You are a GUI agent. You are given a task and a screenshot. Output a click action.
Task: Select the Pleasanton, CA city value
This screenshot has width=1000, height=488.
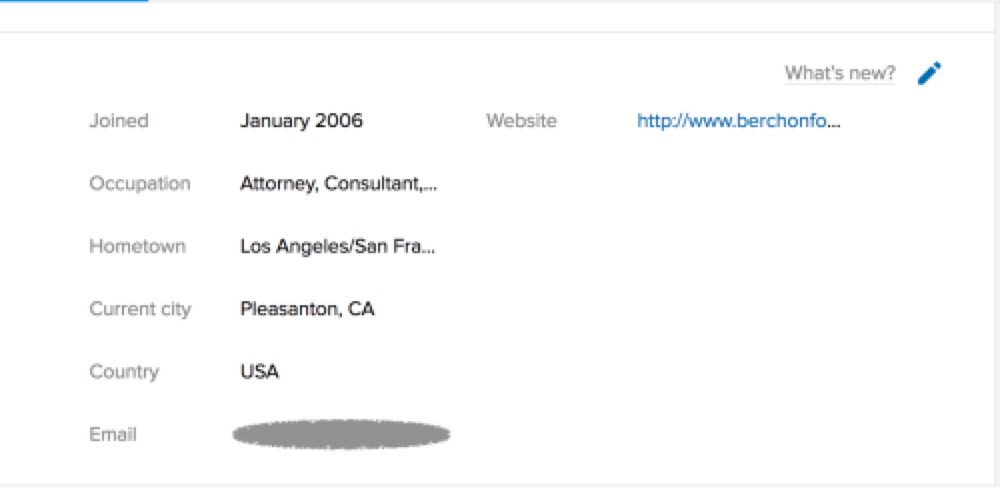coord(307,309)
